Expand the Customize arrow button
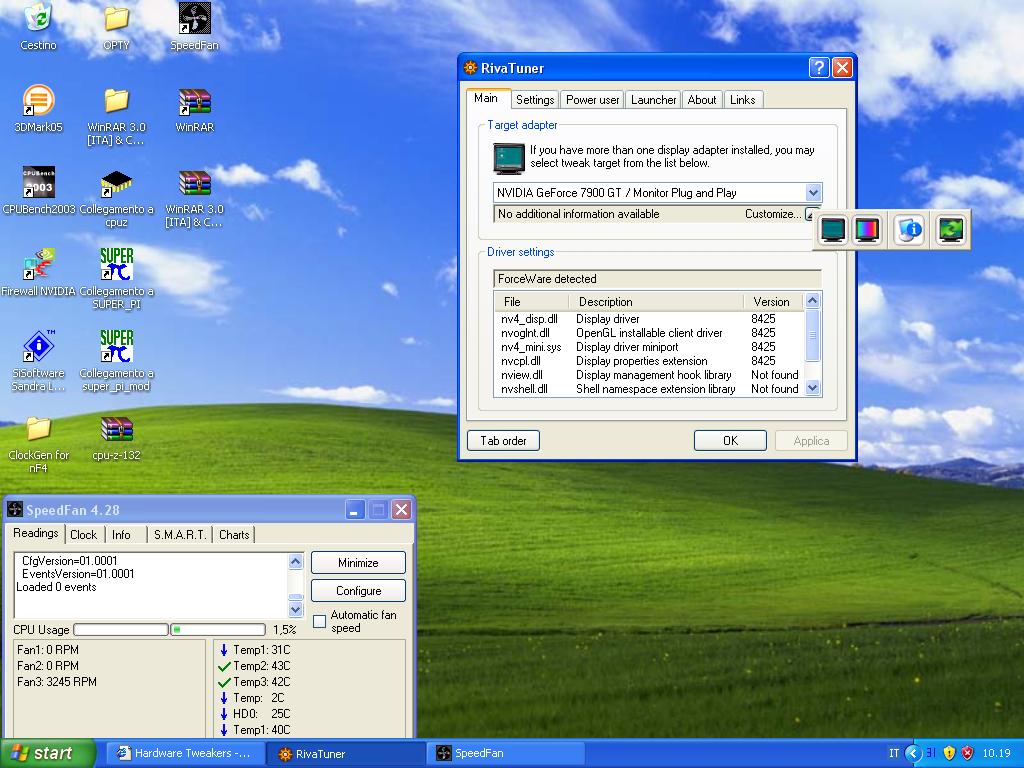Viewport: 1024px width, 768px height. pos(812,214)
